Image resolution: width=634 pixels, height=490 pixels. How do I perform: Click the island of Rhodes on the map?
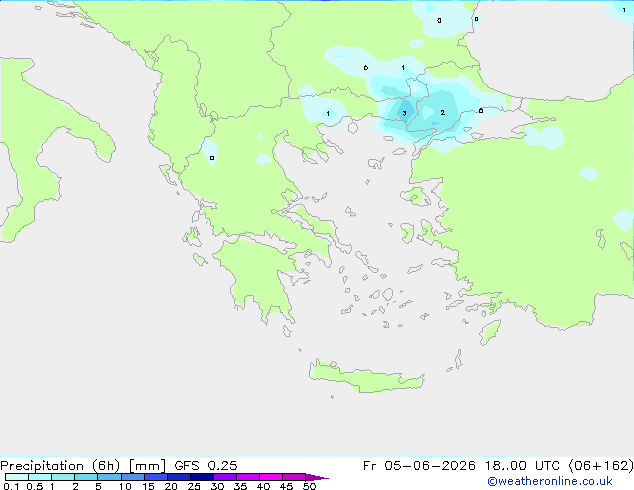click(490, 332)
